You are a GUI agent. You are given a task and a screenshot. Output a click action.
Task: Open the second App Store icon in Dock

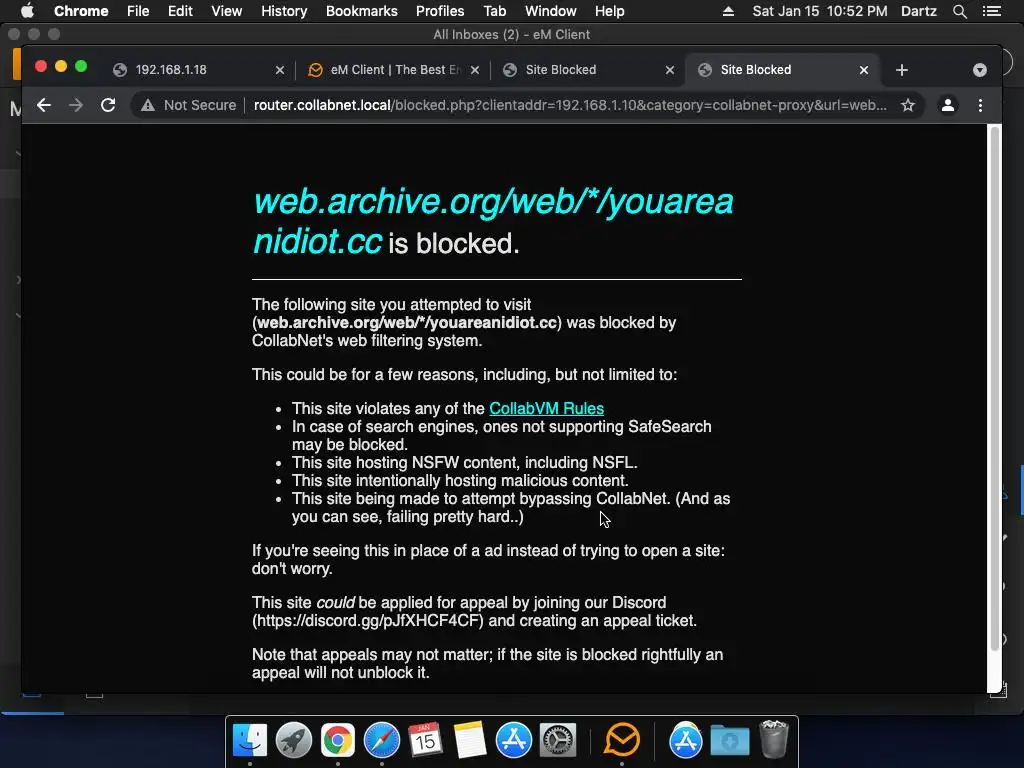[x=686, y=740]
